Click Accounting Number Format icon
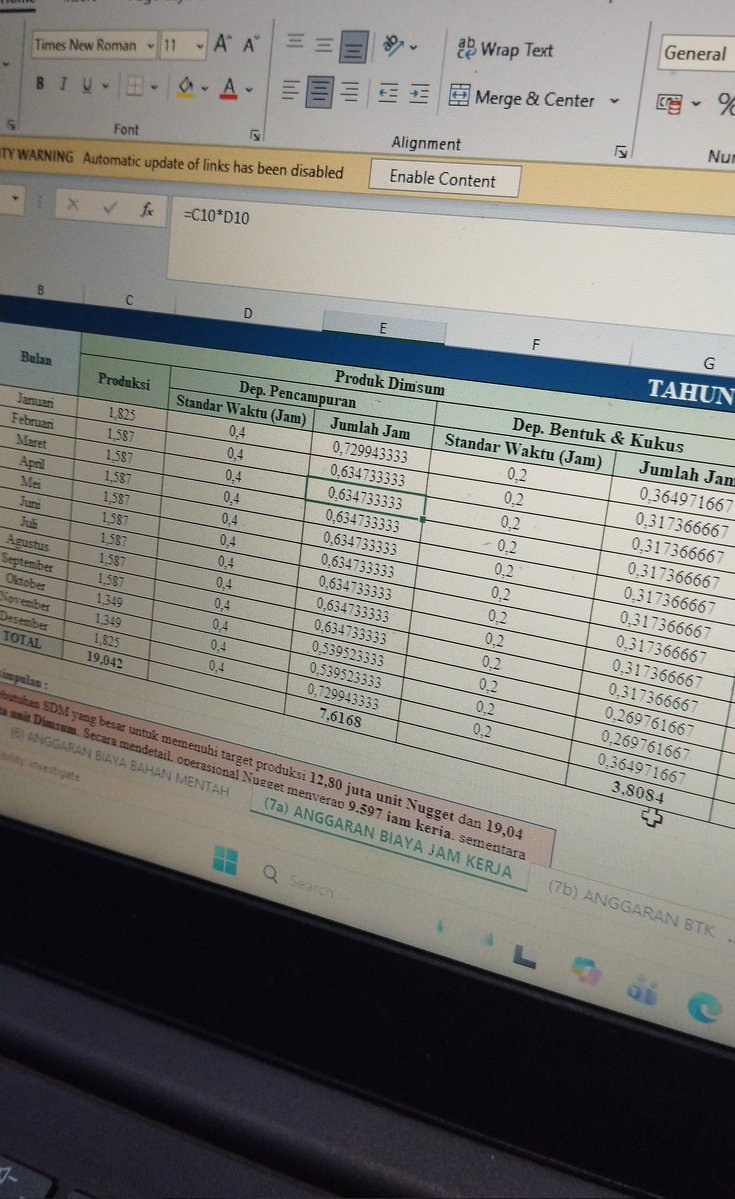The width and height of the screenshot is (735, 1199). point(669,103)
